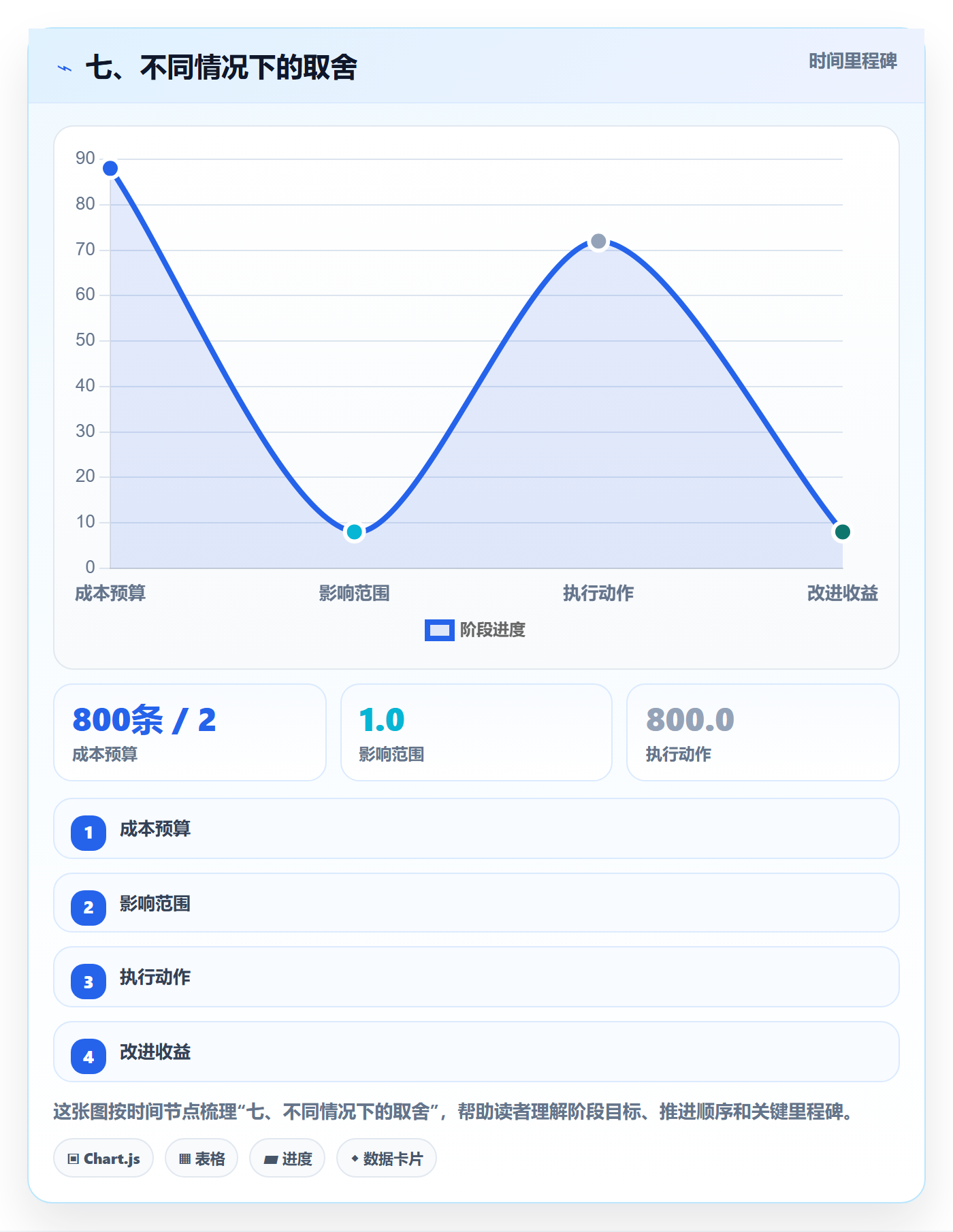Click the 成本预算 x-axis label
This screenshot has height=1232, width=953.
click(x=110, y=594)
